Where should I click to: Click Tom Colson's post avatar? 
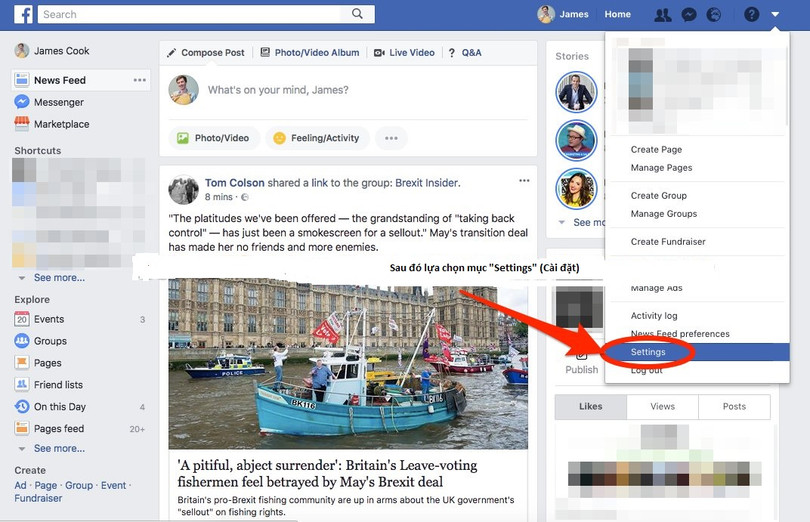[183, 190]
